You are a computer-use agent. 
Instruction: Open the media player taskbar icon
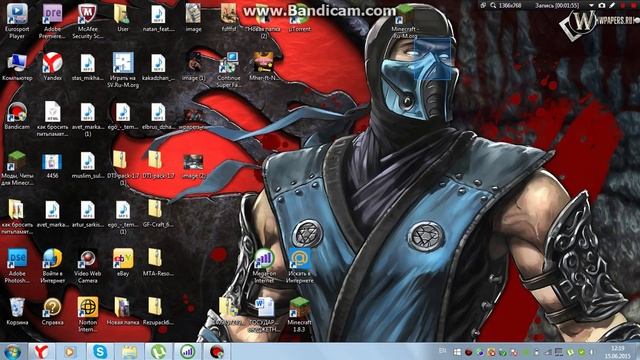coord(70,352)
